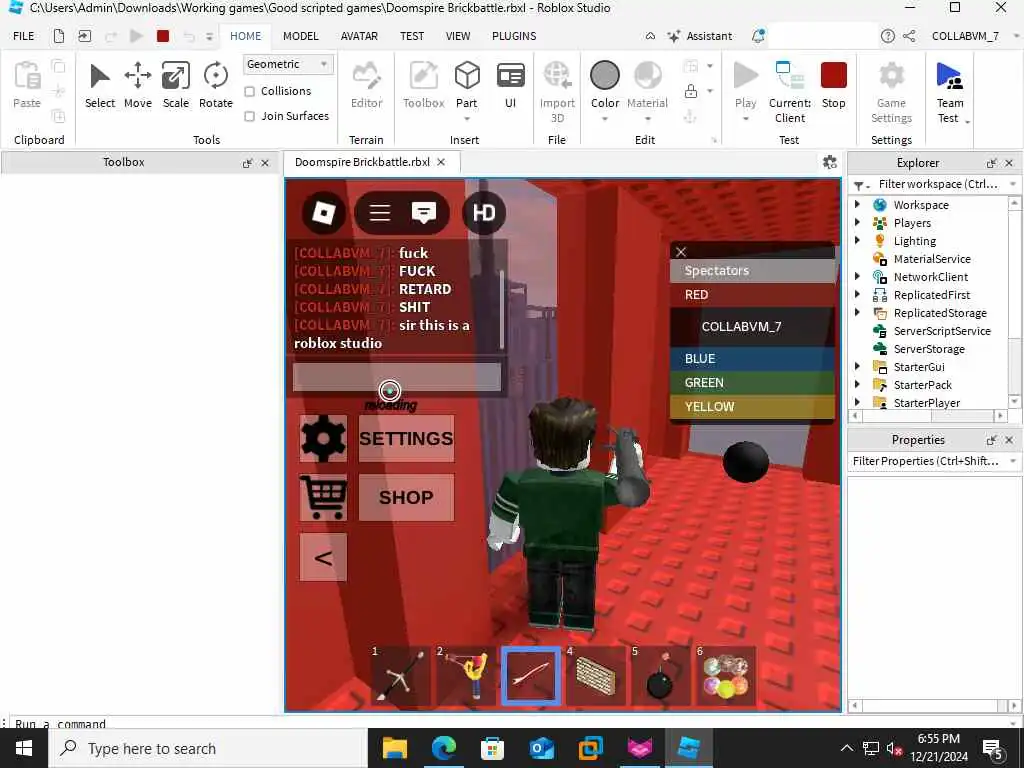Open the Material dropdown arrow

coord(647,119)
